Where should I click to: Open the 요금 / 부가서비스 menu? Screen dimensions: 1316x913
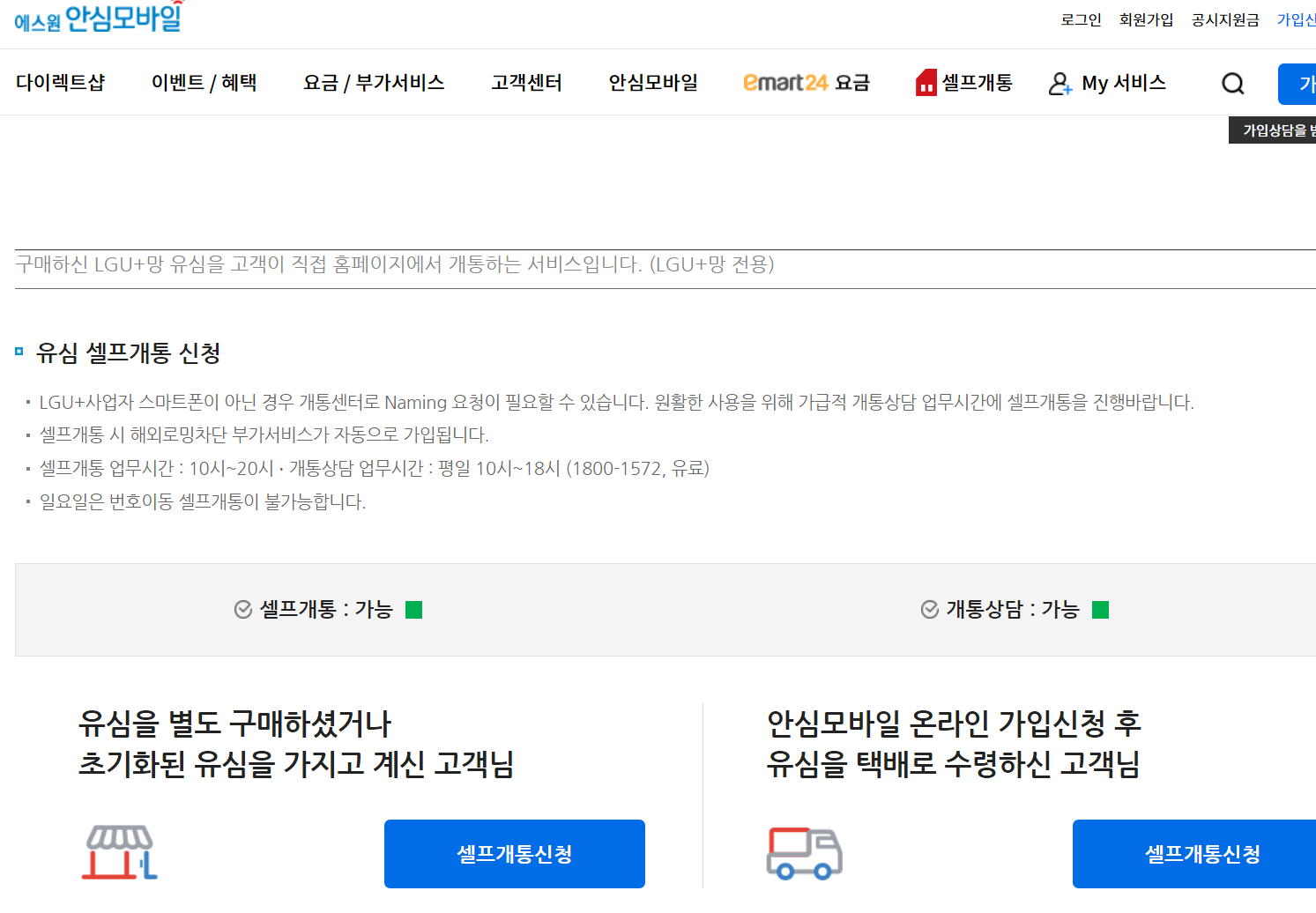pyautogui.click(x=374, y=83)
